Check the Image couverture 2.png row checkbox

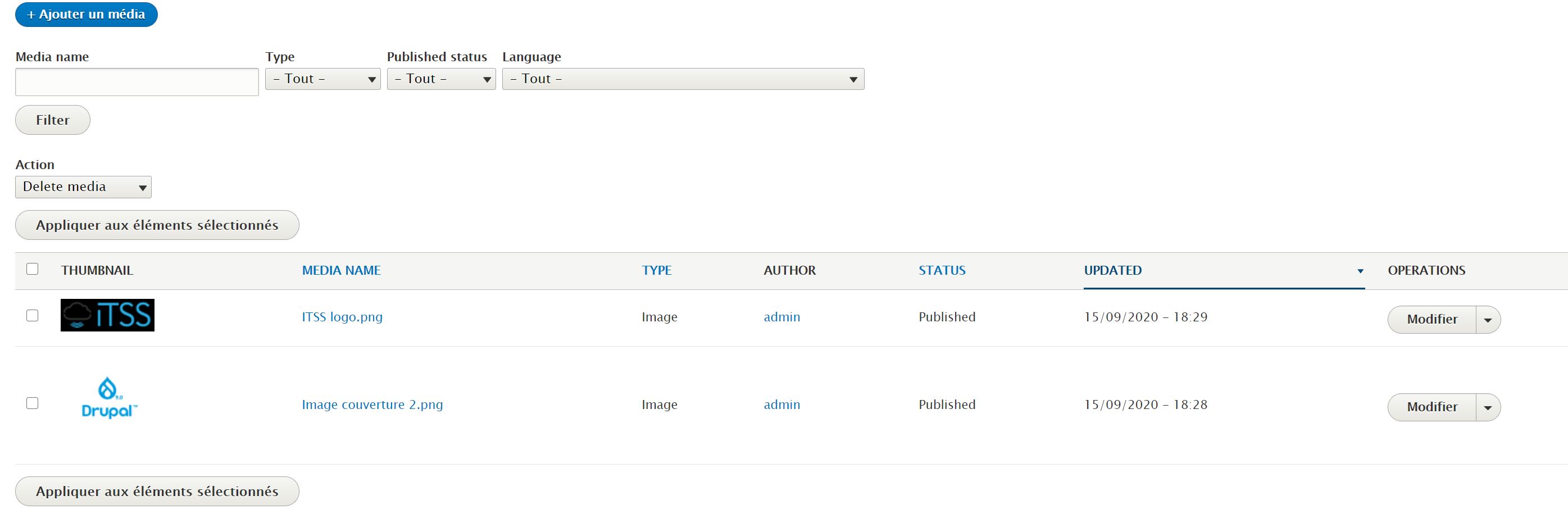point(32,403)
